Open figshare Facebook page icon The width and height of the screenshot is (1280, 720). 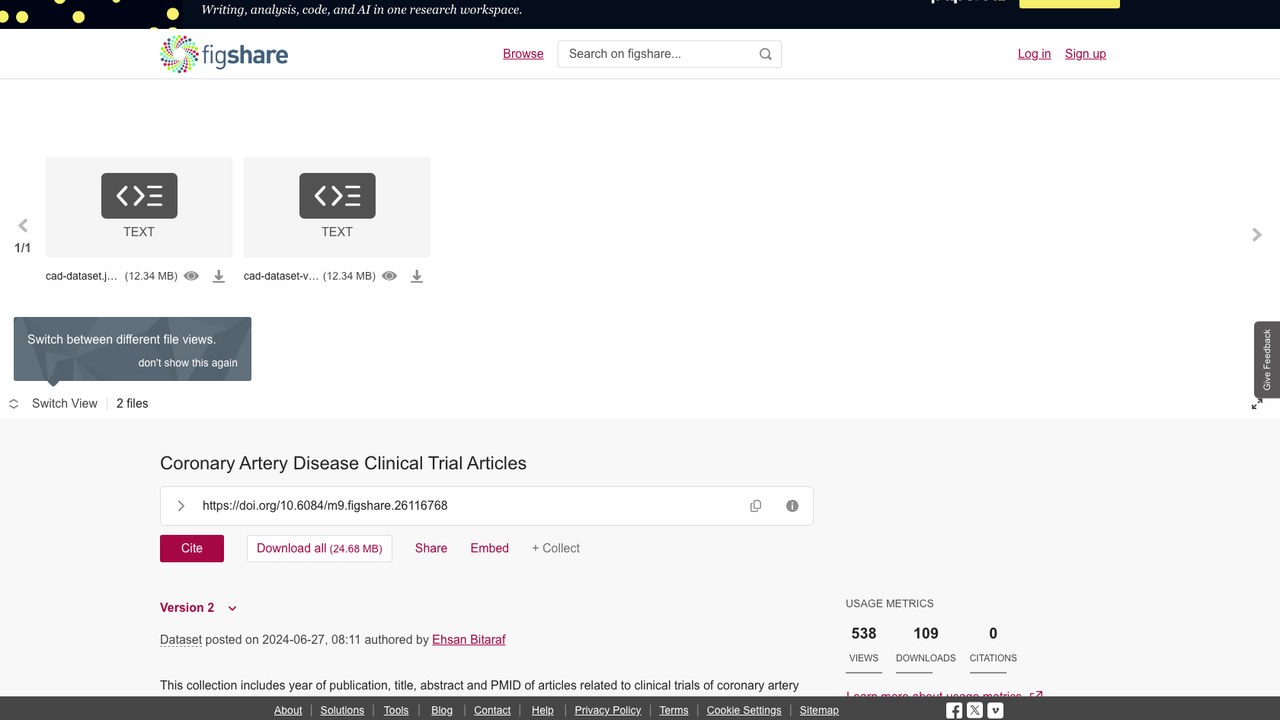[954, 710]
